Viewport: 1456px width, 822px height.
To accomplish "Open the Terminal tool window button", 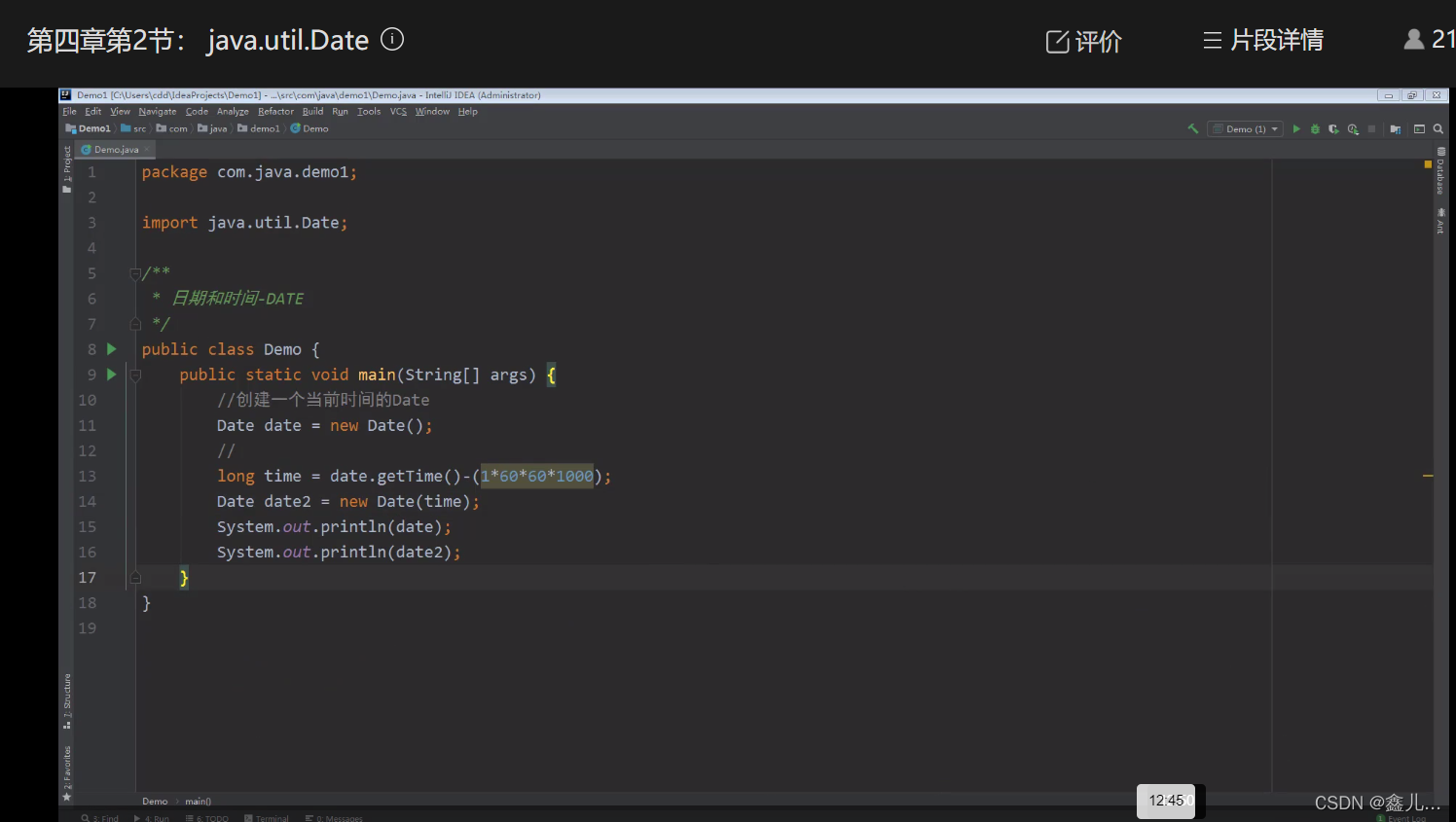I will [x=267, y=818].
